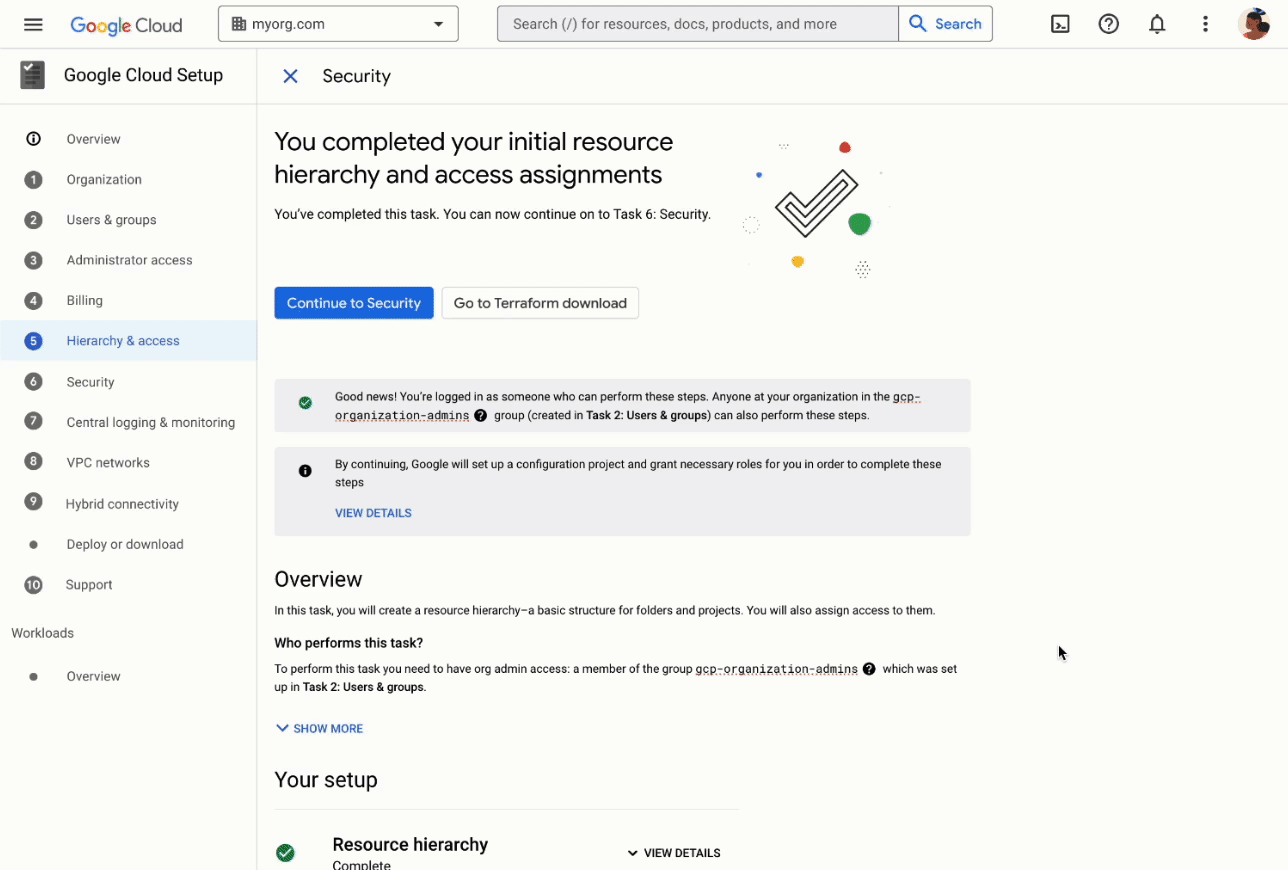The image size is (1288, 870).
Task: Click the step 1 number badge
Action: point(33,180)
